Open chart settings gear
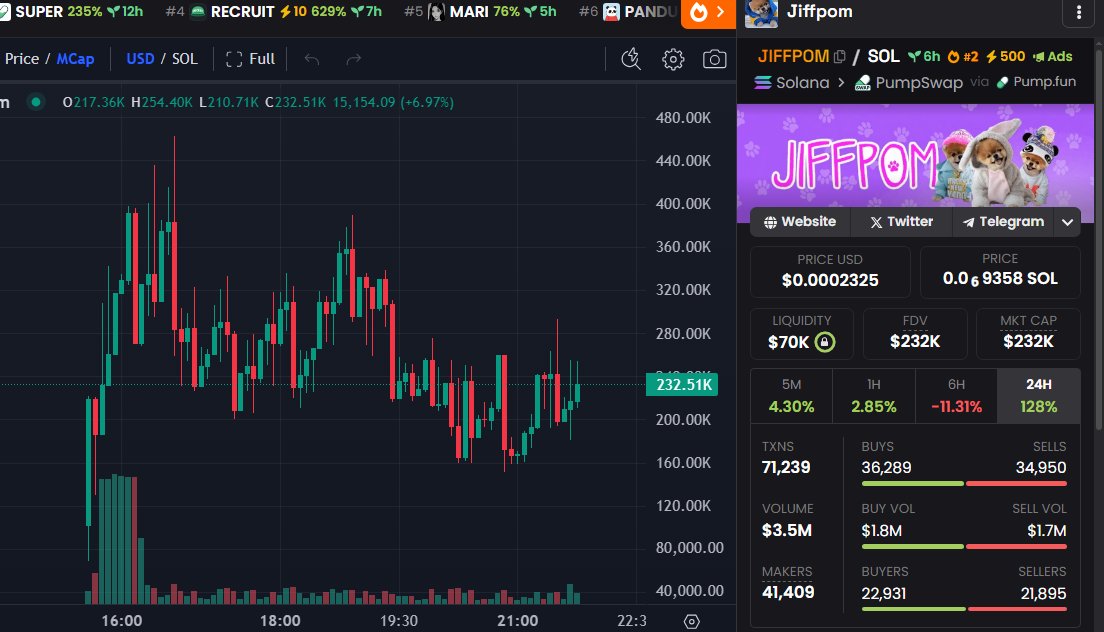1104x632 pixels. point(673,59)
